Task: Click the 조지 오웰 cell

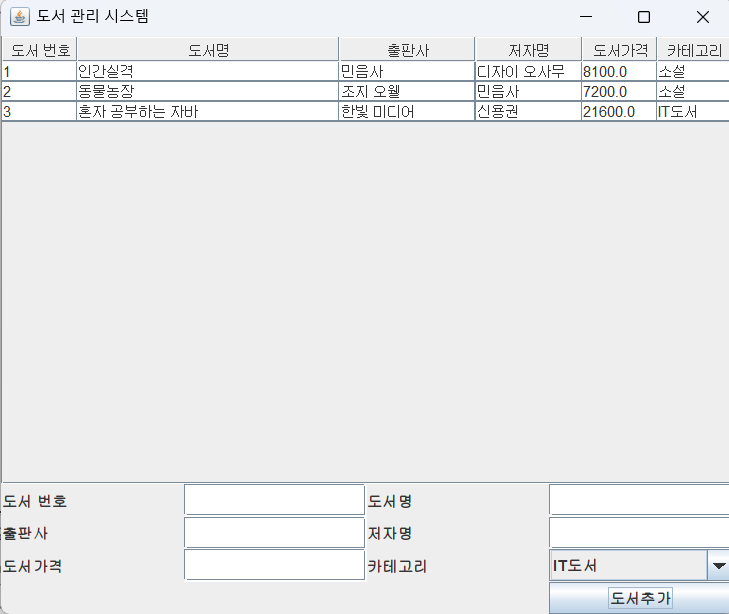Action: point(407,92)
